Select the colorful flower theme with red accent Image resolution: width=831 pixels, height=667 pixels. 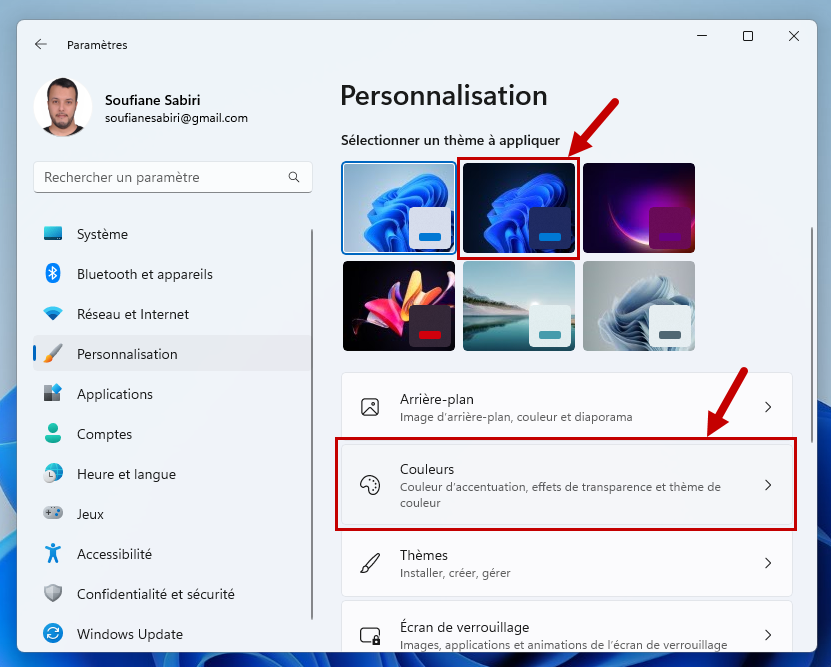(399, 306)
